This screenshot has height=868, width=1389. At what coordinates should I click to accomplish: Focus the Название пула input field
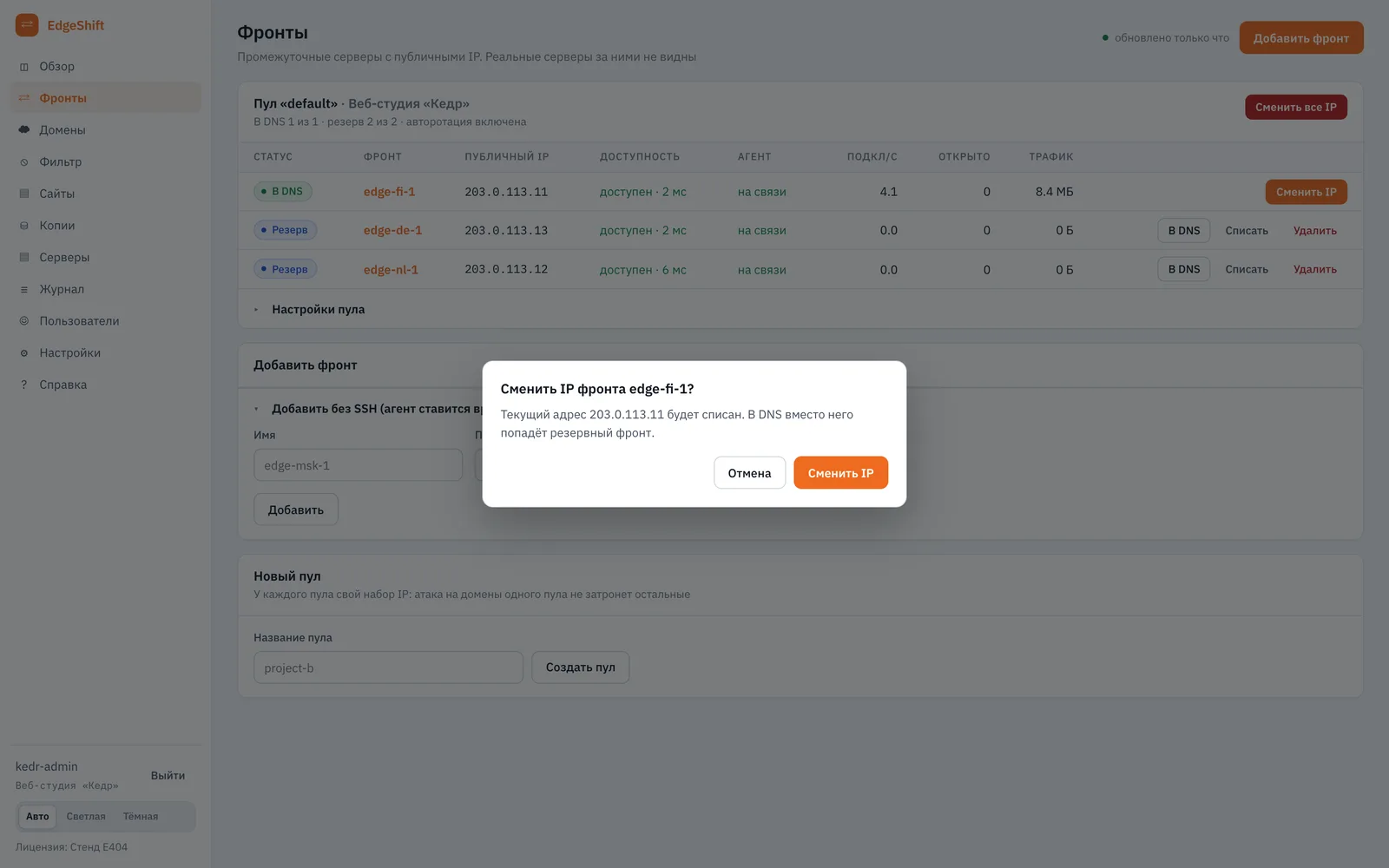click(388, 667)
